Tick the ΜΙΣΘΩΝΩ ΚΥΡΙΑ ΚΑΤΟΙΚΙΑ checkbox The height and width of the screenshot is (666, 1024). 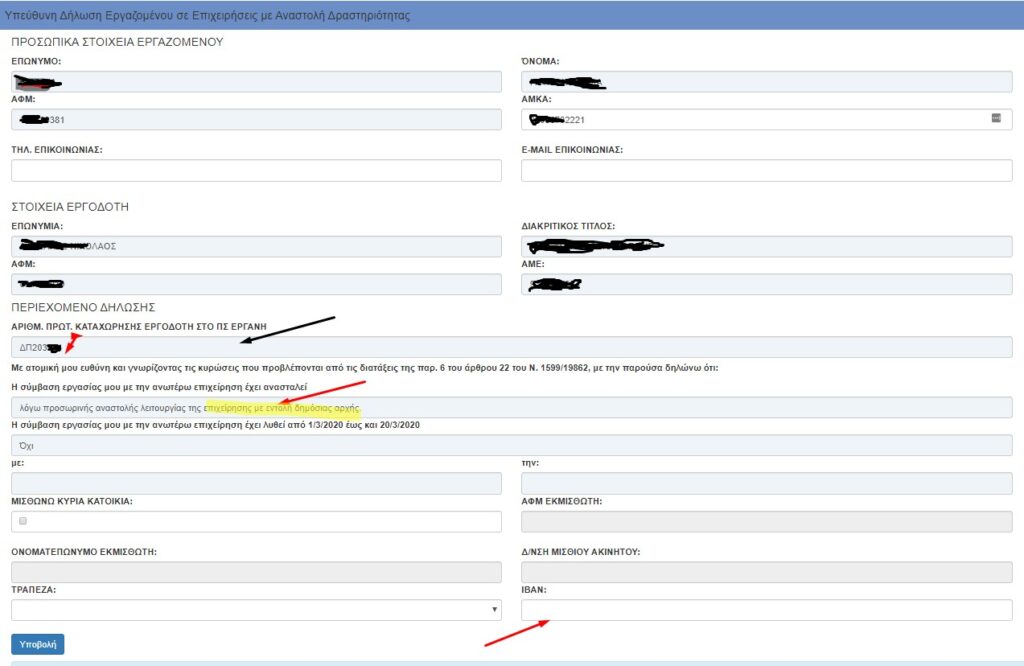point(23,521)
